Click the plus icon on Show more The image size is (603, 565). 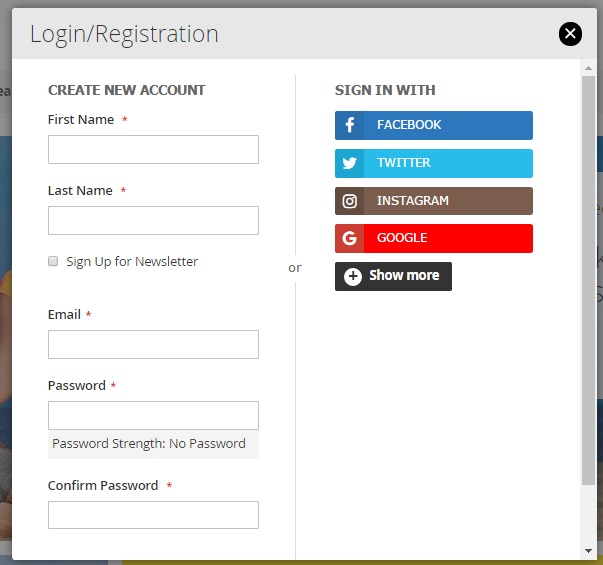pos(353,276)
